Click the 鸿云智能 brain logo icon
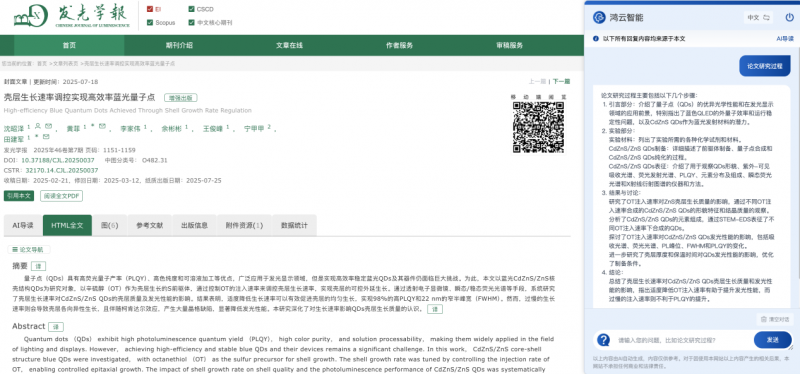This screenshot has width=800, height=374. click(599, 17)
